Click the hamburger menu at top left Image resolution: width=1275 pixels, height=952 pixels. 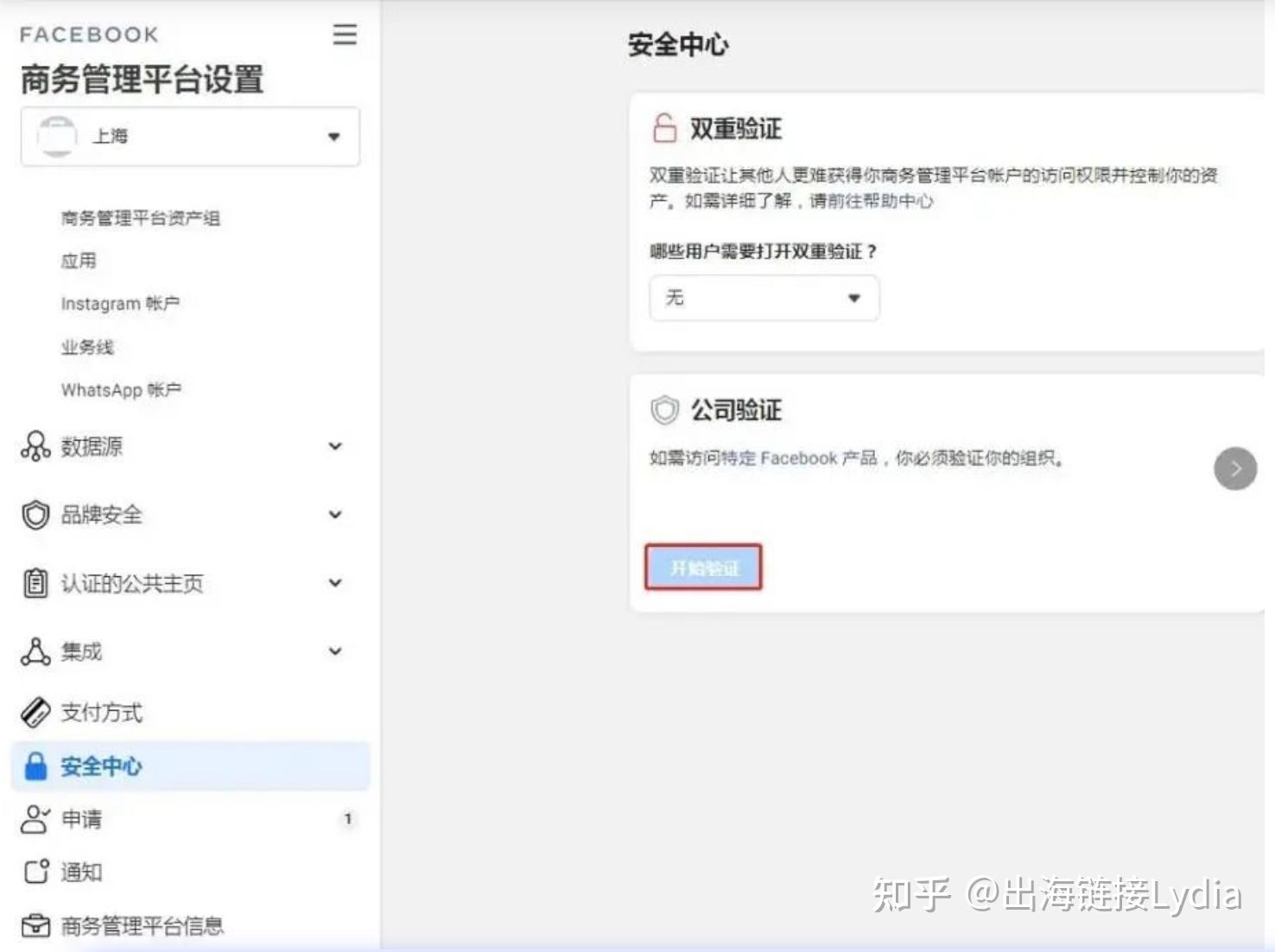point(345,35)
